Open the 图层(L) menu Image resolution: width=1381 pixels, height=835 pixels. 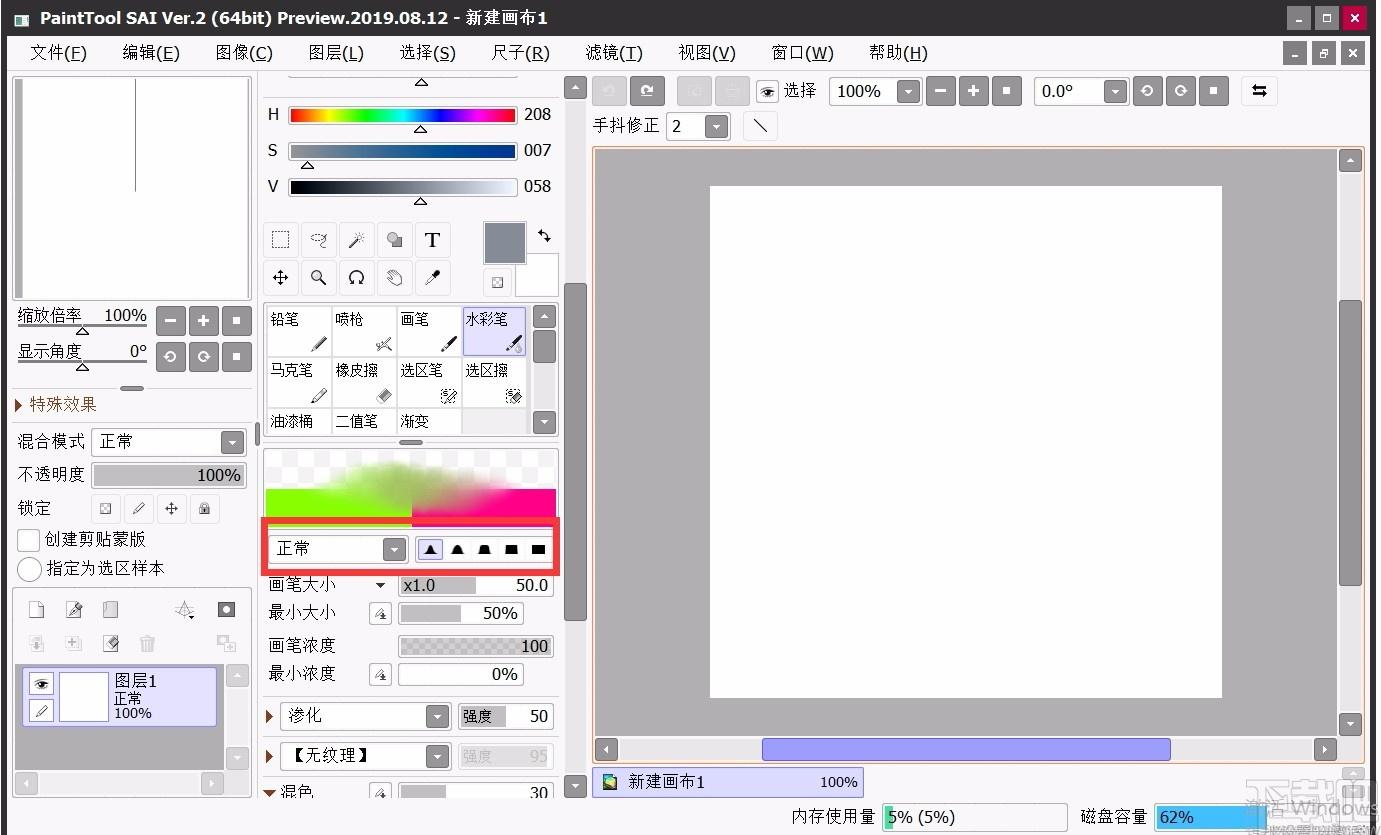336,53
